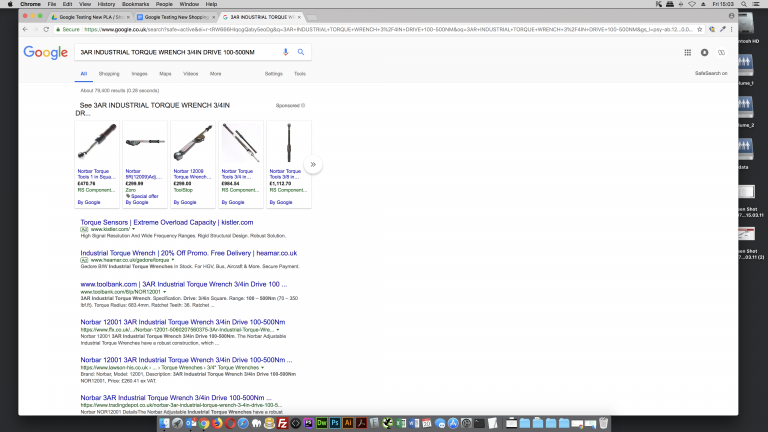Viewport: 768px width, 432px height.
Task: Bookmark this page with the star icon
Action: click(x=699, y=29)
